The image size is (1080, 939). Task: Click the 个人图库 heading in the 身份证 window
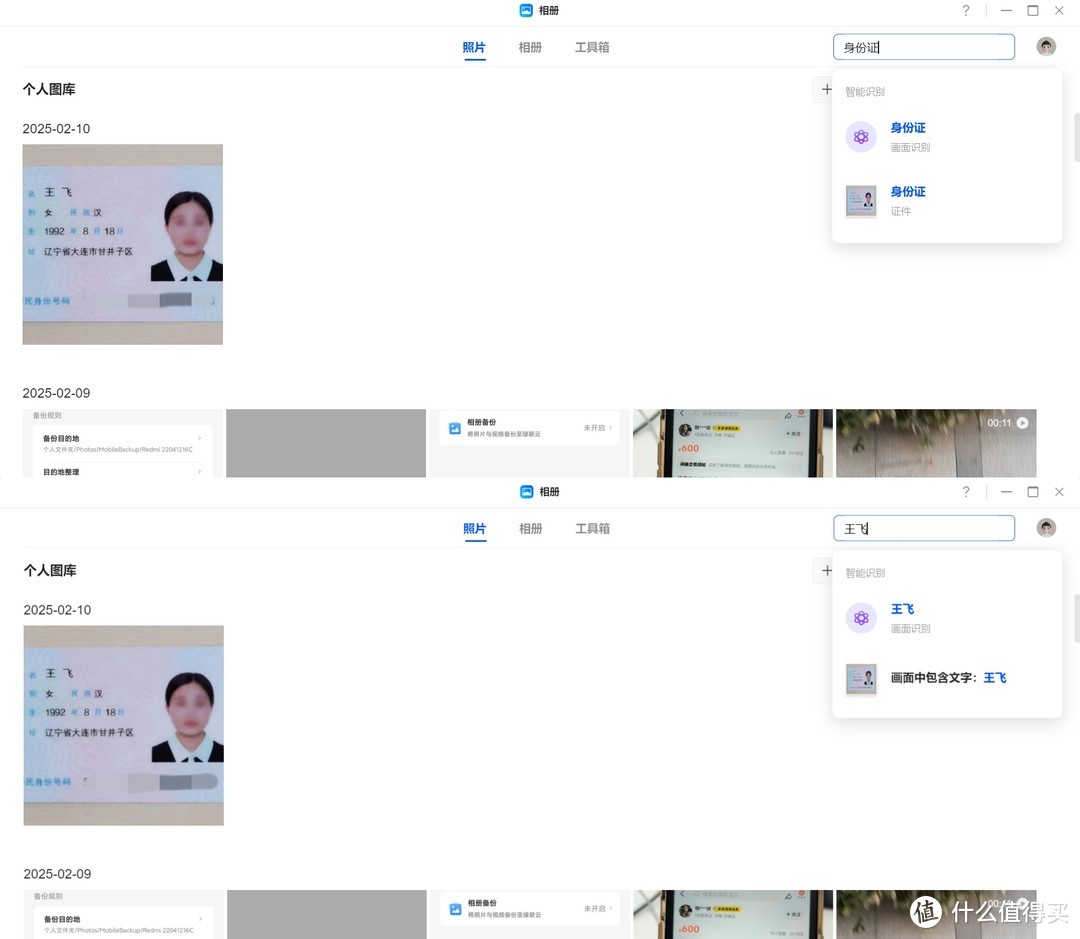point(49,90)
